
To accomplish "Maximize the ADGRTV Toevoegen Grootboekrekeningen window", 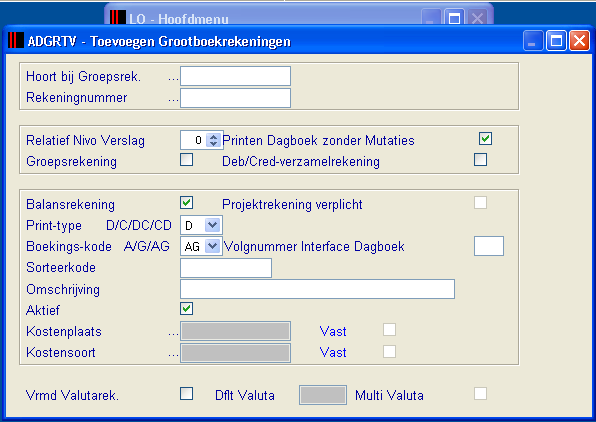I will [556, 40].
